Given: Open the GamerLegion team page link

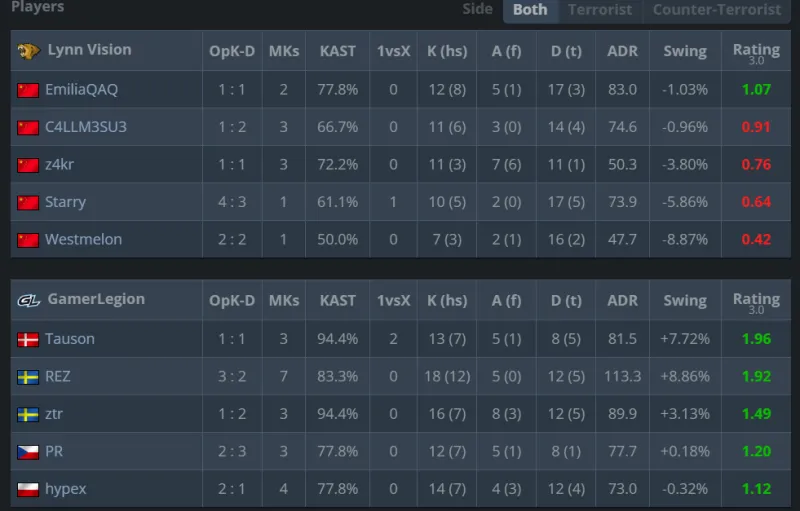Looking at the screenshot, I should pyautogui.click(x=96, y=299).
